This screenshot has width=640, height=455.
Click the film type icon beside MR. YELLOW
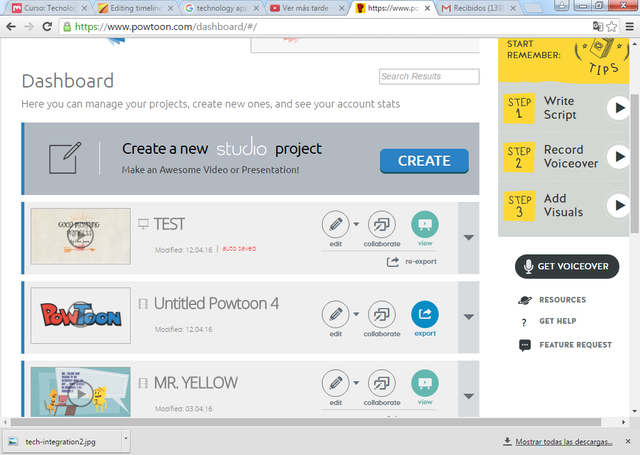[x=143, y=383]
